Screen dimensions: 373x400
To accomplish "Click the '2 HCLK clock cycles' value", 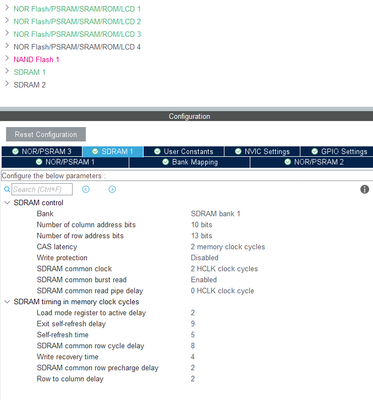I will click(224, 269).
